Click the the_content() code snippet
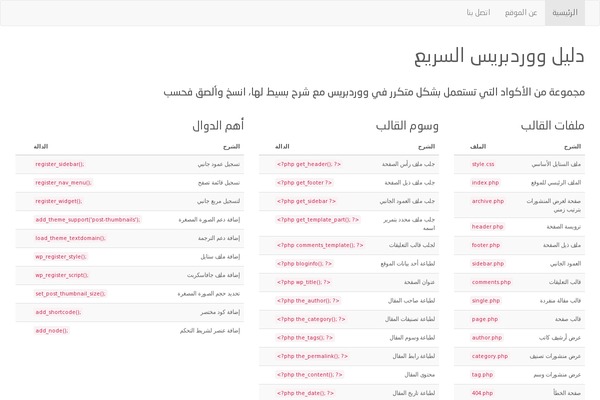600x400 pixels. pyautogui.click(x=310, y=374)
